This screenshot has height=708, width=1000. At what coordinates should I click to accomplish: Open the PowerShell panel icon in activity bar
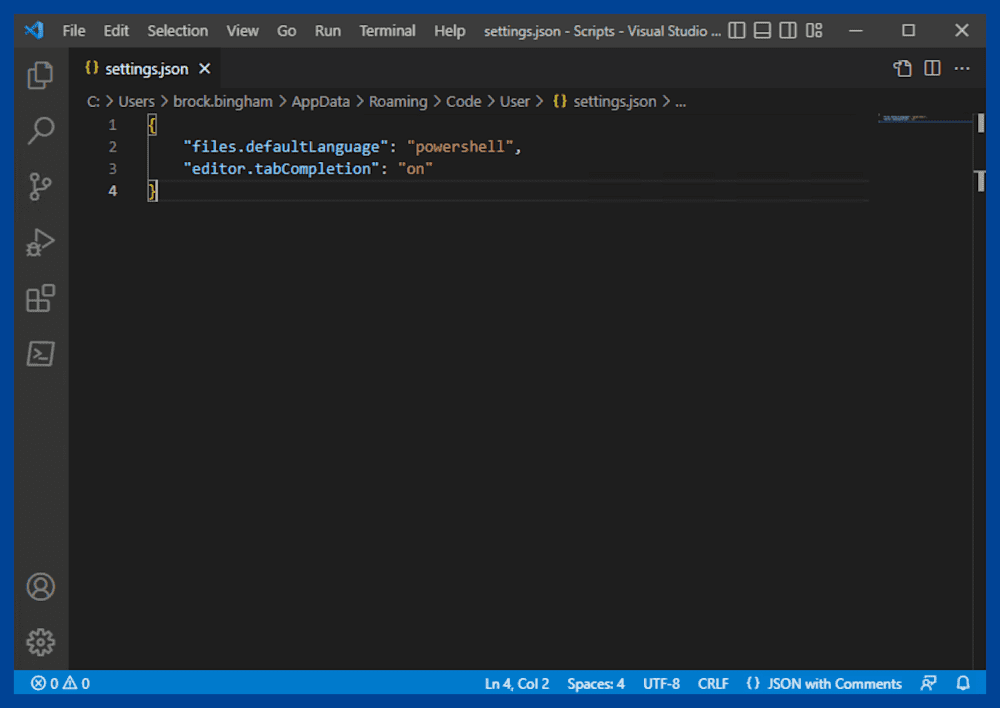pos(40,353)
